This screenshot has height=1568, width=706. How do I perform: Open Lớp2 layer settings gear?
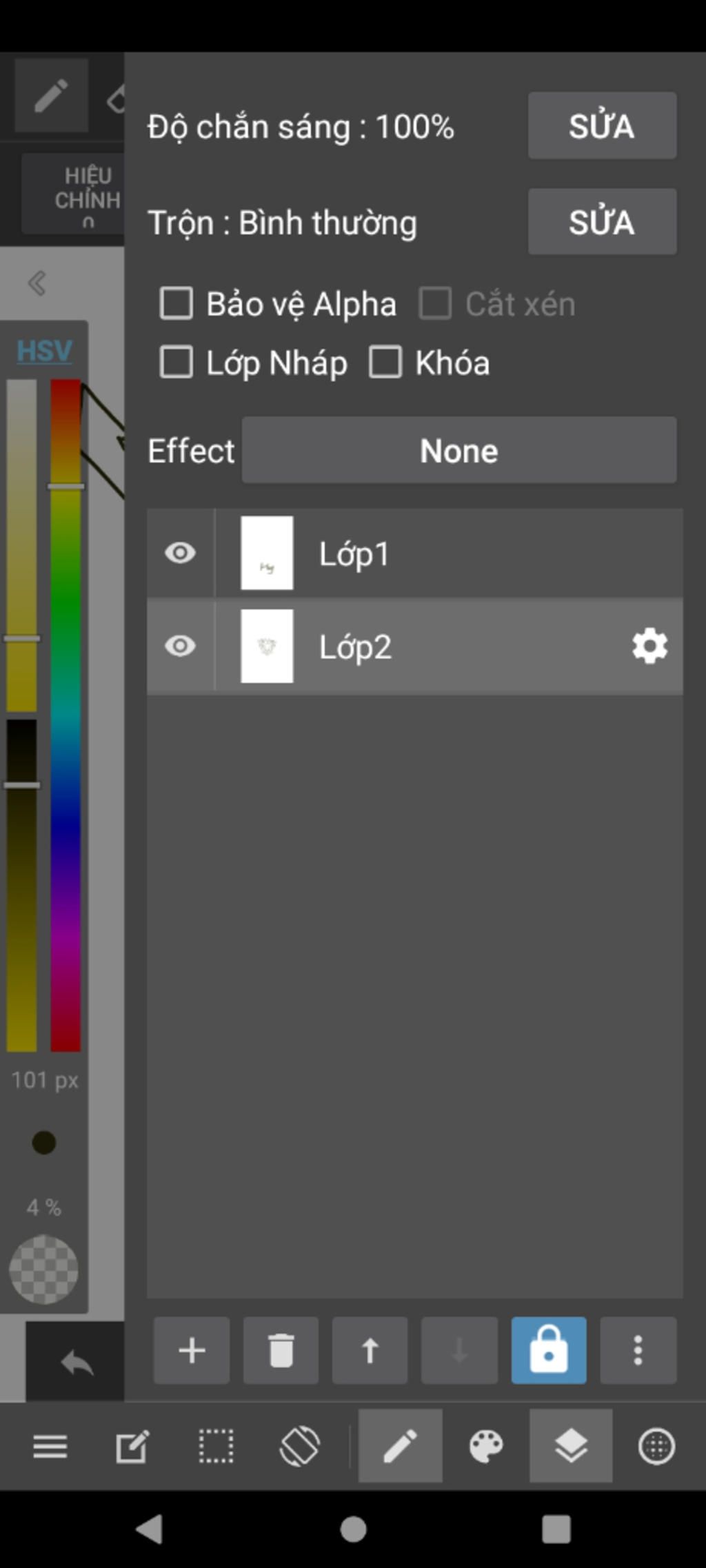point(649,646)
